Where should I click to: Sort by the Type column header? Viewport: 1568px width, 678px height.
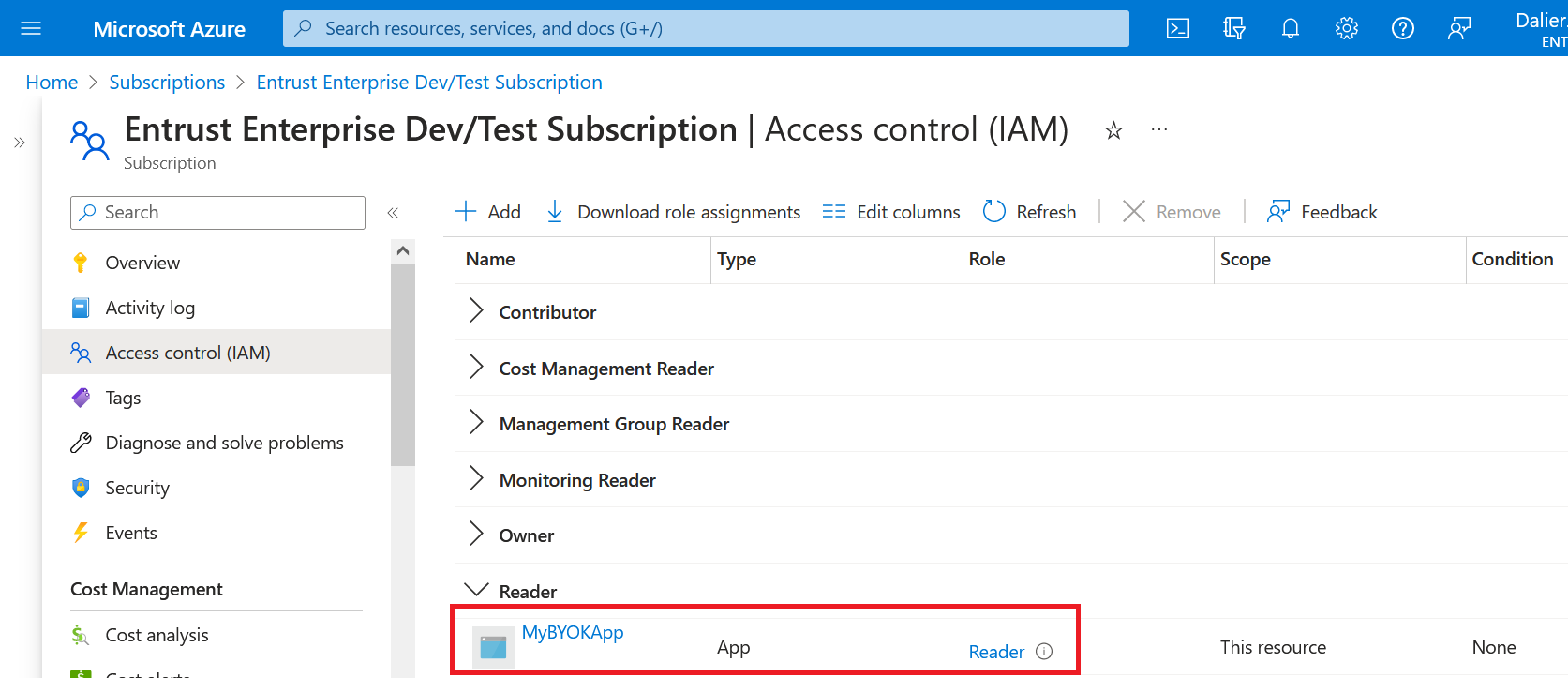point(737,259)
